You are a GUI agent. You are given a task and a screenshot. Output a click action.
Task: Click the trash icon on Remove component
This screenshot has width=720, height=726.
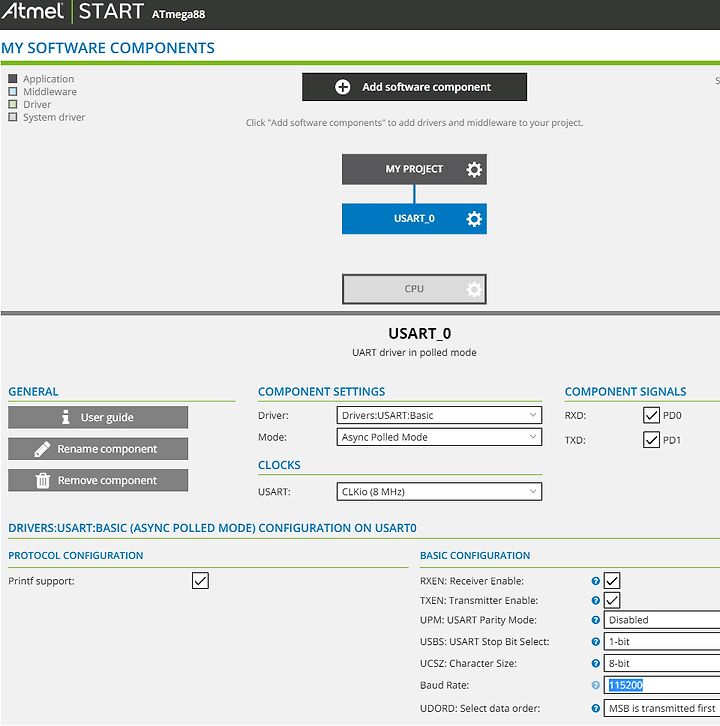pyautogui.click(x=43, y=481)
